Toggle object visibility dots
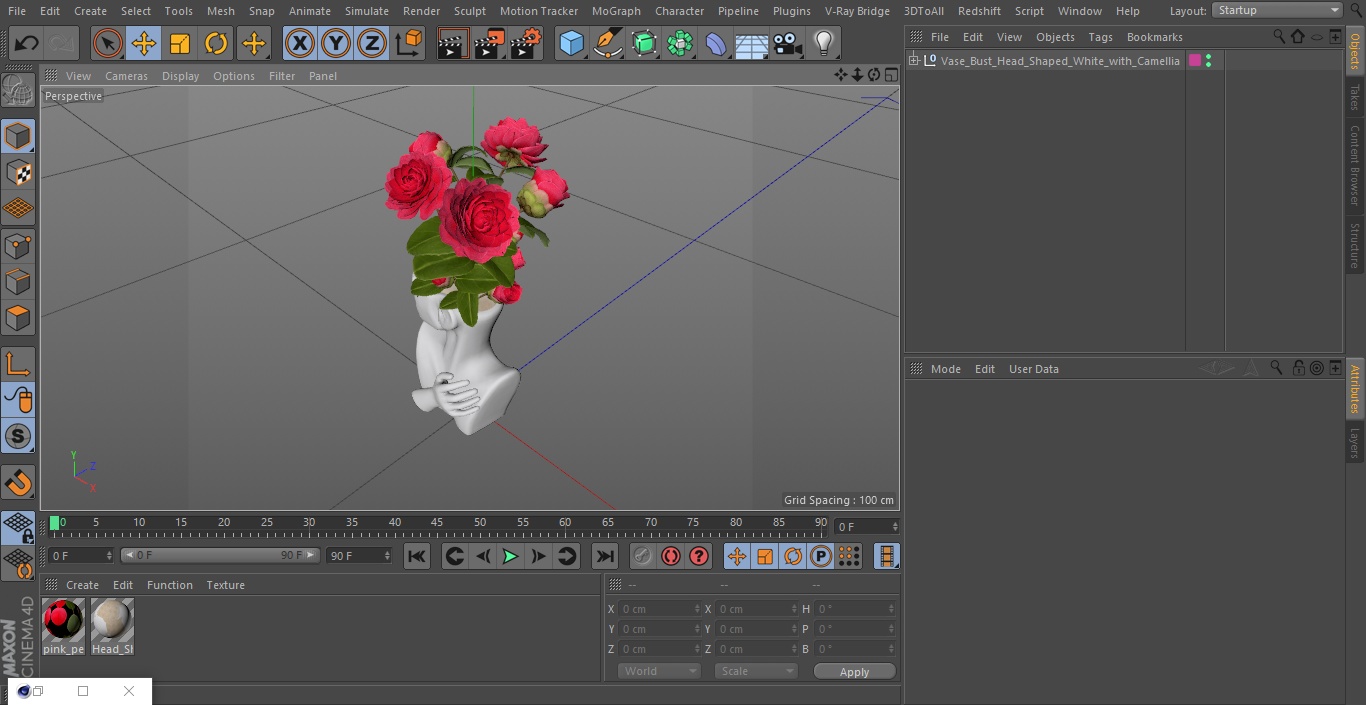This screenshot has height=705, width=1366. coord(1208,61)
